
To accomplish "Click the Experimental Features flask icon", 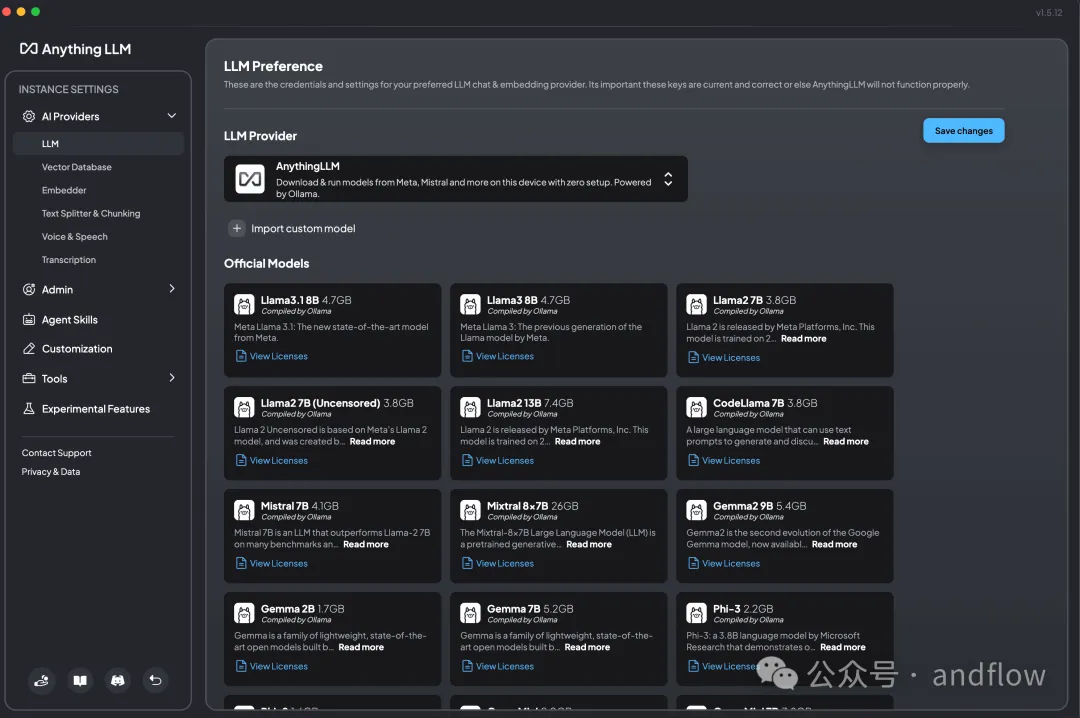I will pyautogui.click(x=29, y=409).
